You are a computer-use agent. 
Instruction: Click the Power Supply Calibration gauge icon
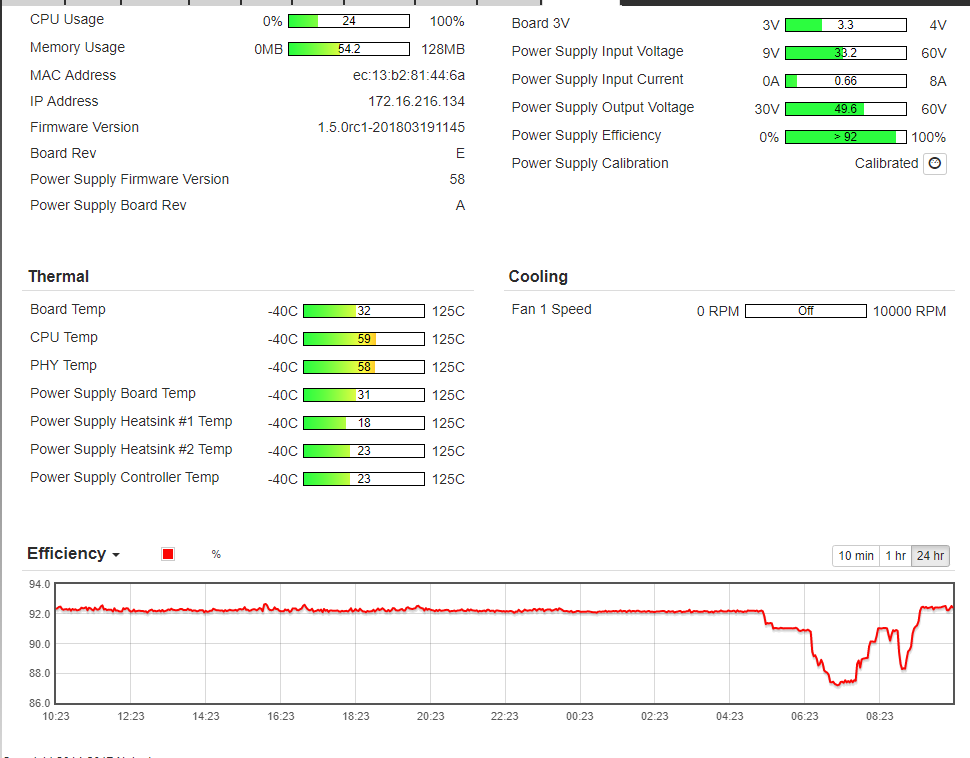[x=934, y=163]
